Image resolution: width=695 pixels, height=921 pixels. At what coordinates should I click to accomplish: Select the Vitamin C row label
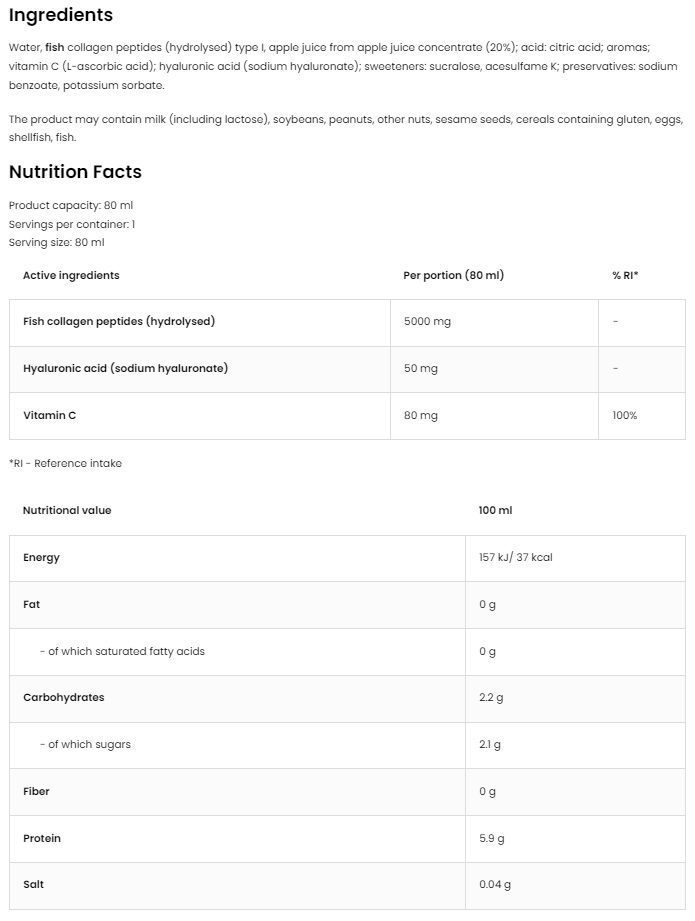coord(50,415)
